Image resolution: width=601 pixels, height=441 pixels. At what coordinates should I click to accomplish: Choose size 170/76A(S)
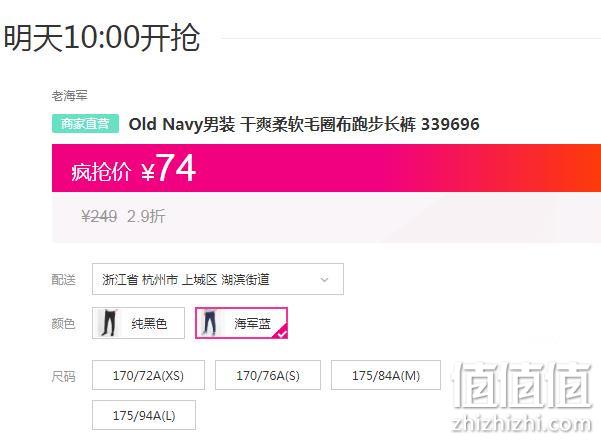pos(268,375)
